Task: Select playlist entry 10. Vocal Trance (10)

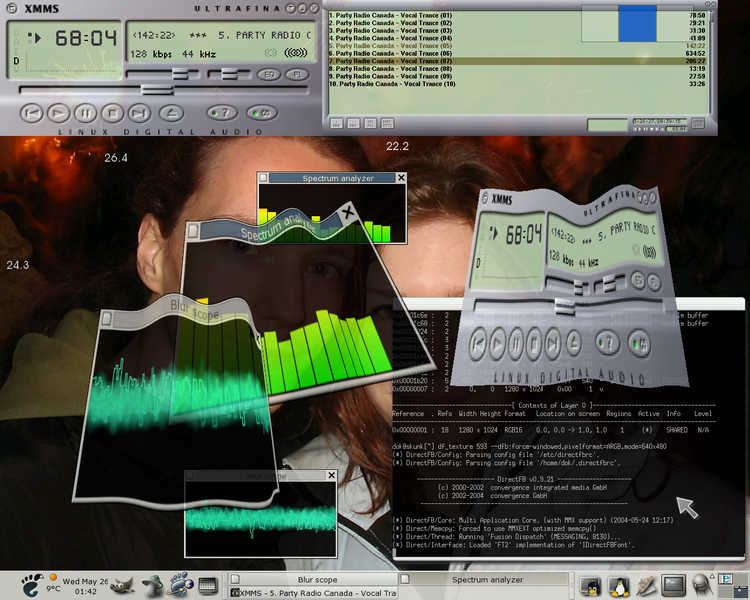Action: coord(517,84)
